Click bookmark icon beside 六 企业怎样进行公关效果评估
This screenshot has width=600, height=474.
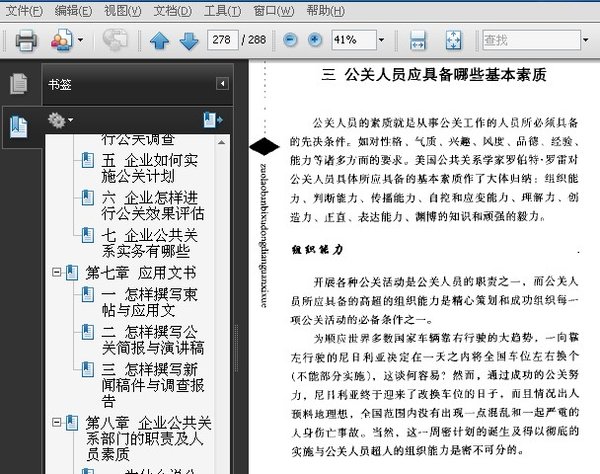pyautogui.click(x=88, y=197)
